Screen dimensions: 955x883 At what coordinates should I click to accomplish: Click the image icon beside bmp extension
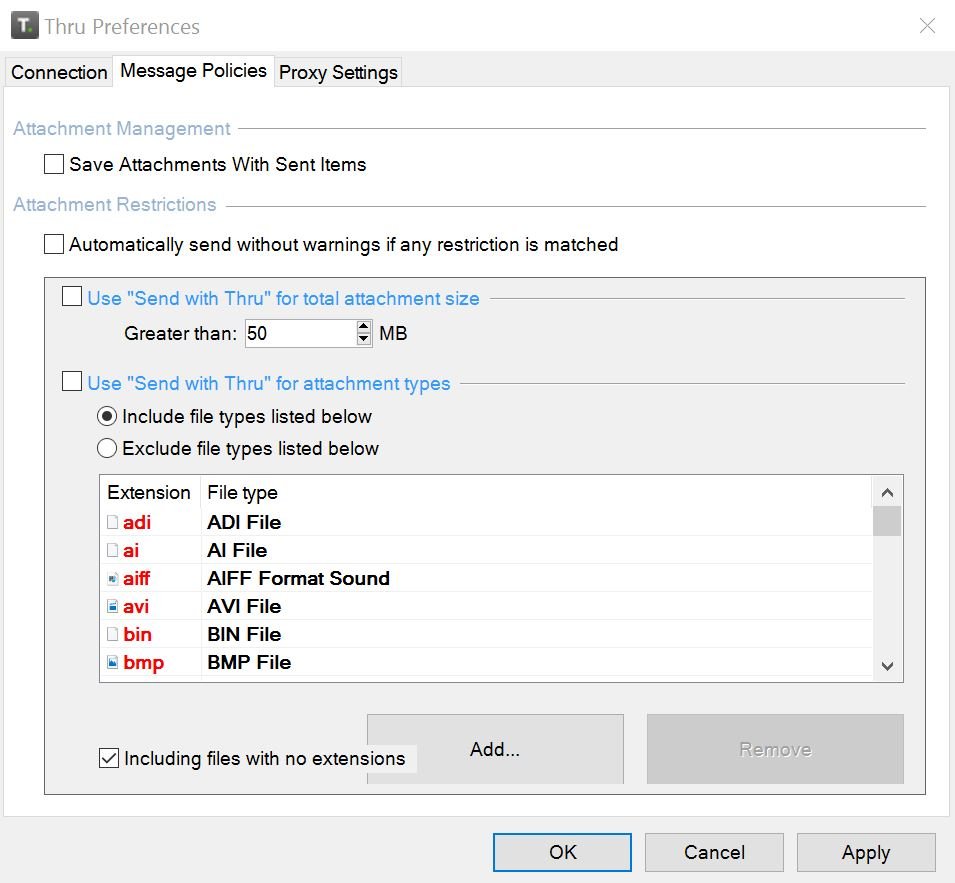tap(113, 663)
